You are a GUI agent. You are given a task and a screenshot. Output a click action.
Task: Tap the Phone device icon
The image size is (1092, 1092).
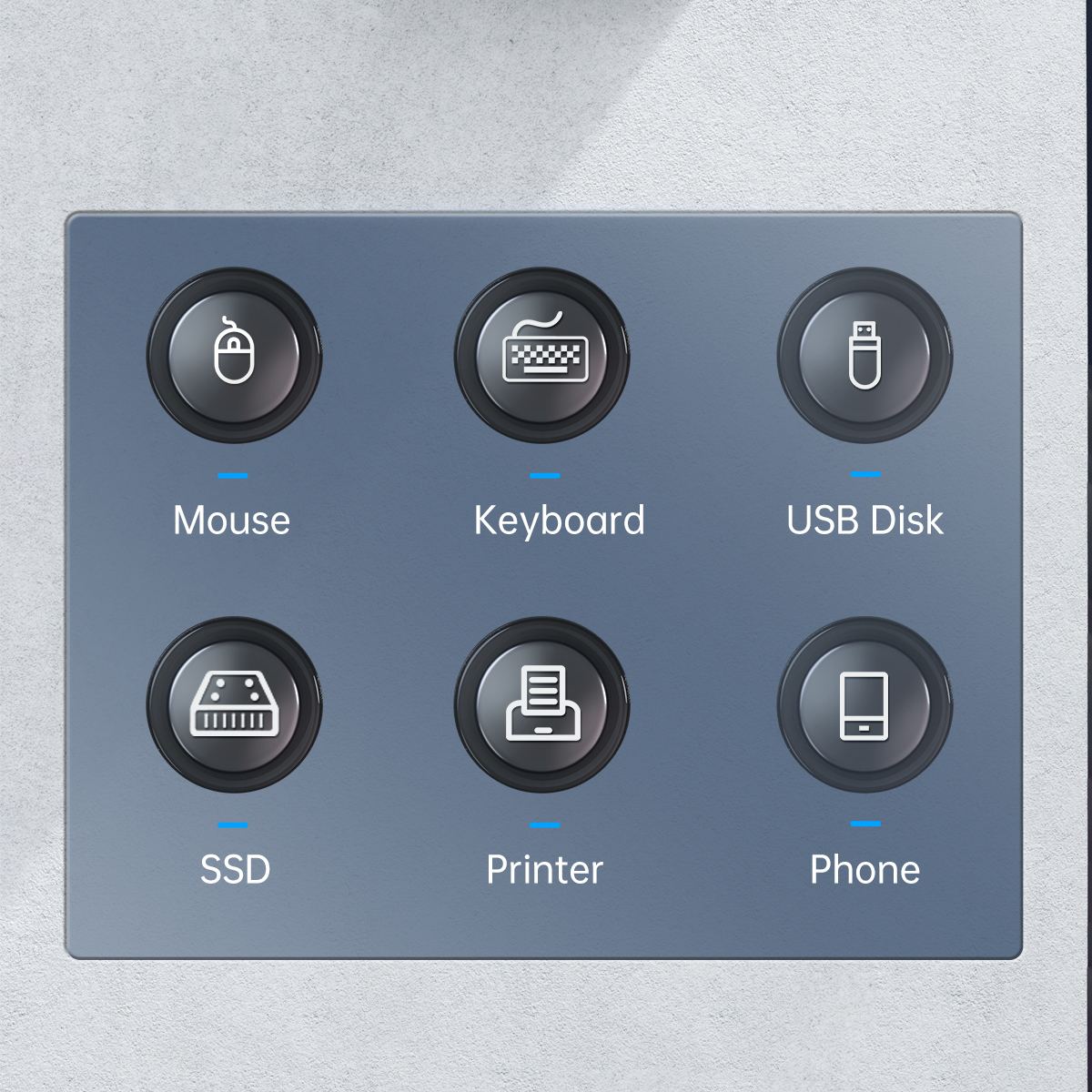click(865, 705)
